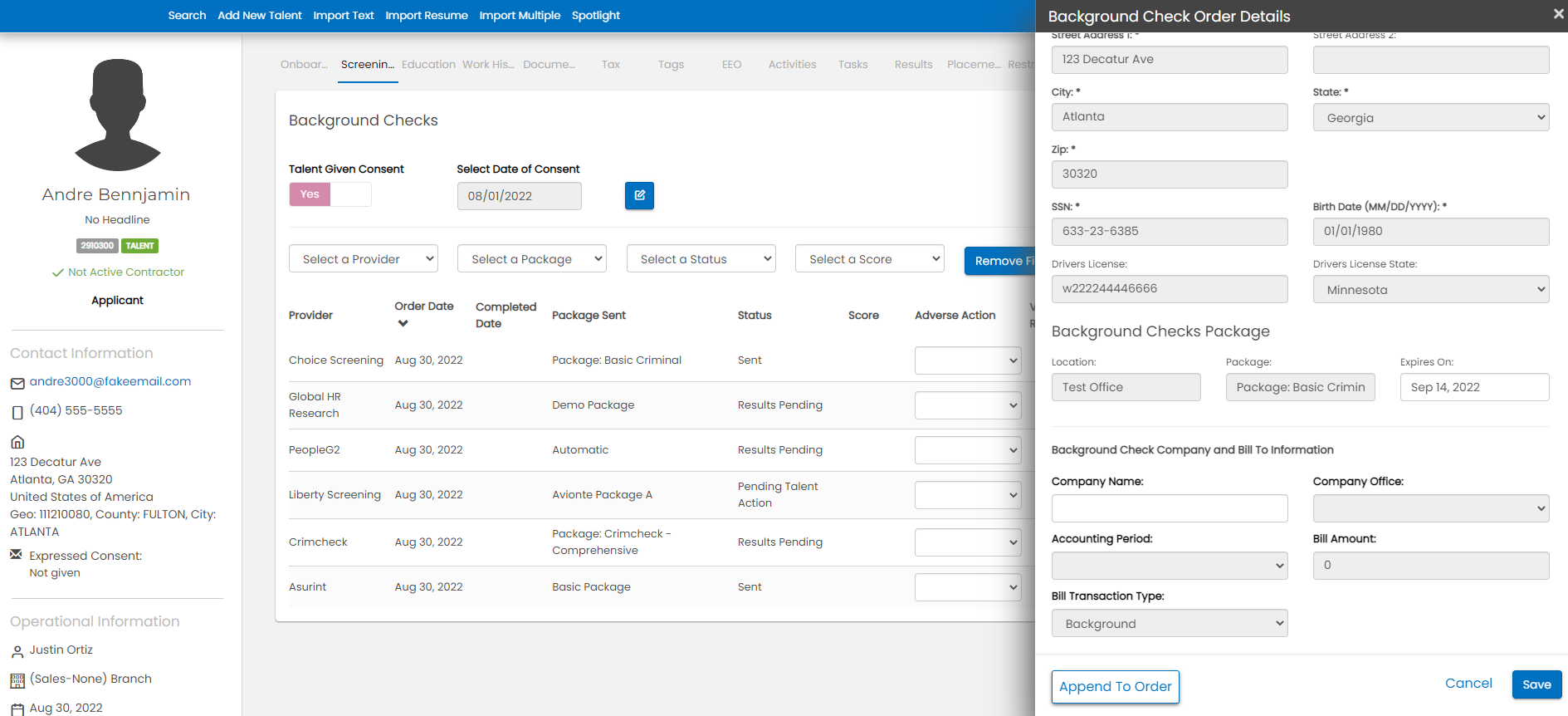Click the andre3000@fakeemail.com email link

click(110, 381)
